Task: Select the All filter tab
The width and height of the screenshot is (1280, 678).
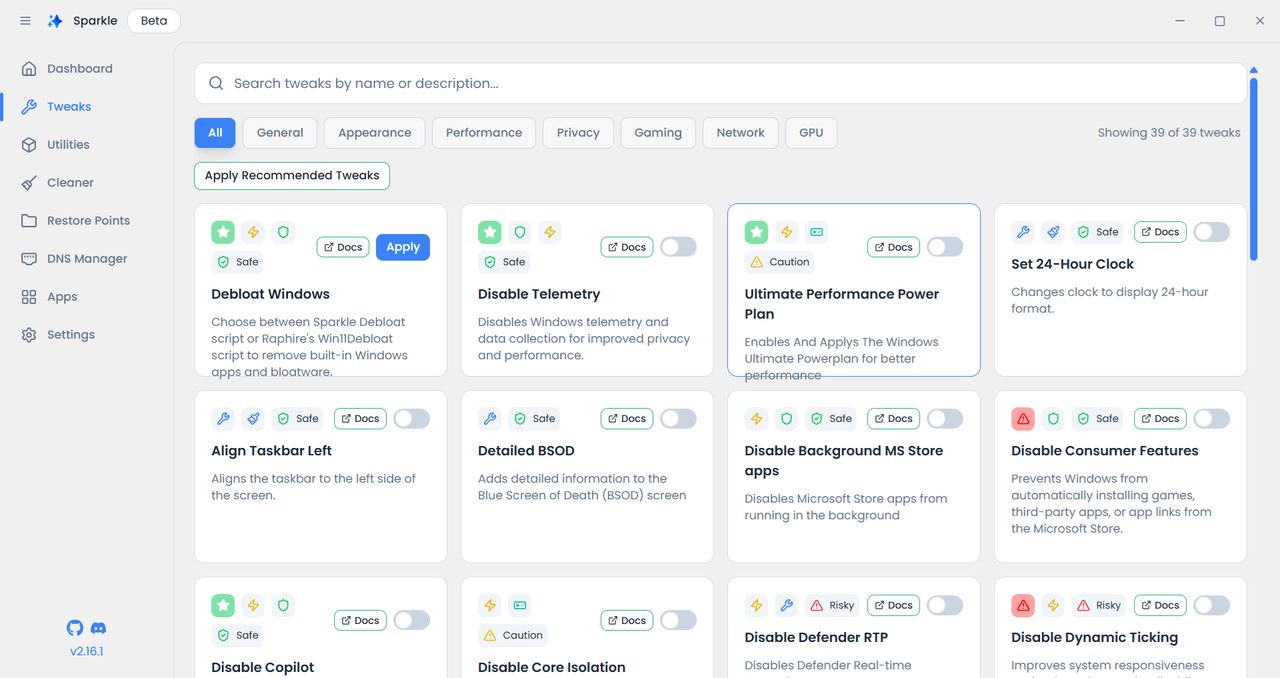Action: [x=215, y=133]
